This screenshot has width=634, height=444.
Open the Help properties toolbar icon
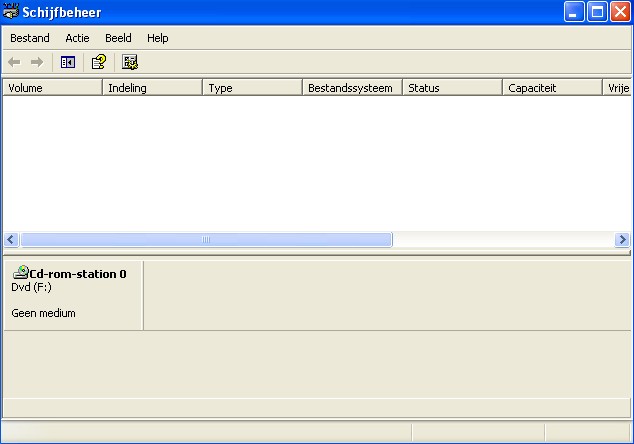pos(99,62)
